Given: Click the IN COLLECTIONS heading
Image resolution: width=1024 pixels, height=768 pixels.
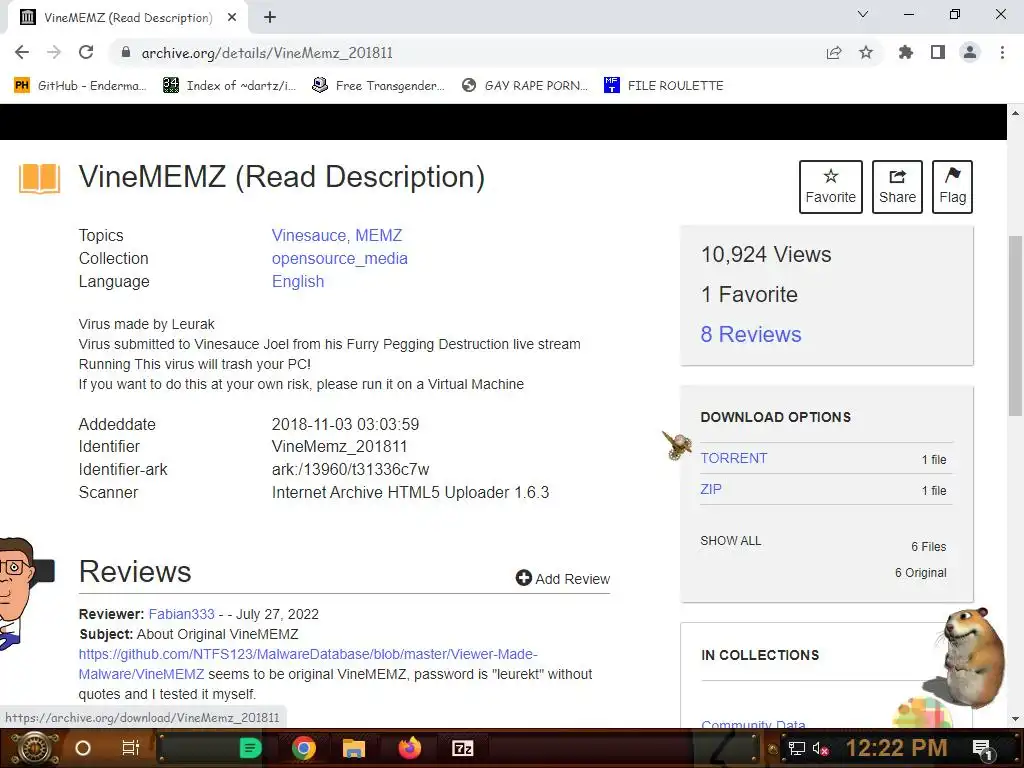Looking at the screenshot, I should 760,655.
